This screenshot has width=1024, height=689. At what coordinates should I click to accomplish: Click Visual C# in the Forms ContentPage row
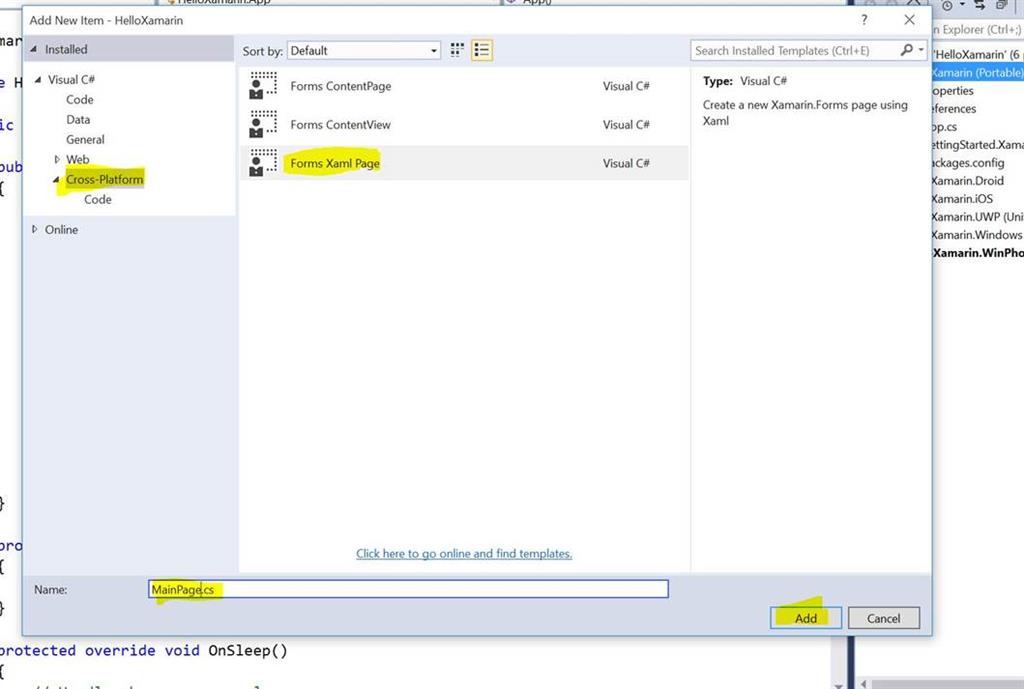[626, 86]
